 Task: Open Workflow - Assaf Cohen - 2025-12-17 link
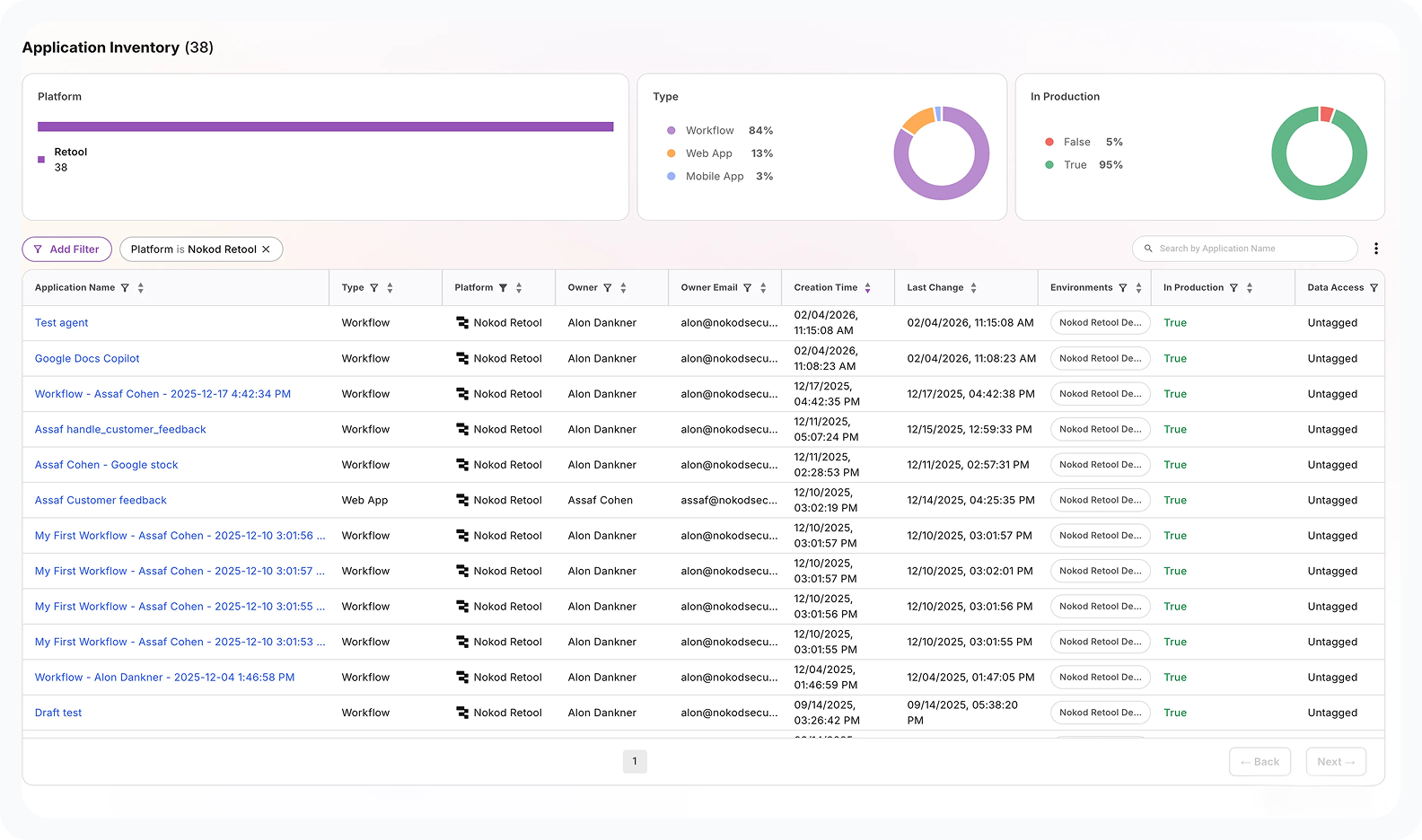tap(162, 394)
